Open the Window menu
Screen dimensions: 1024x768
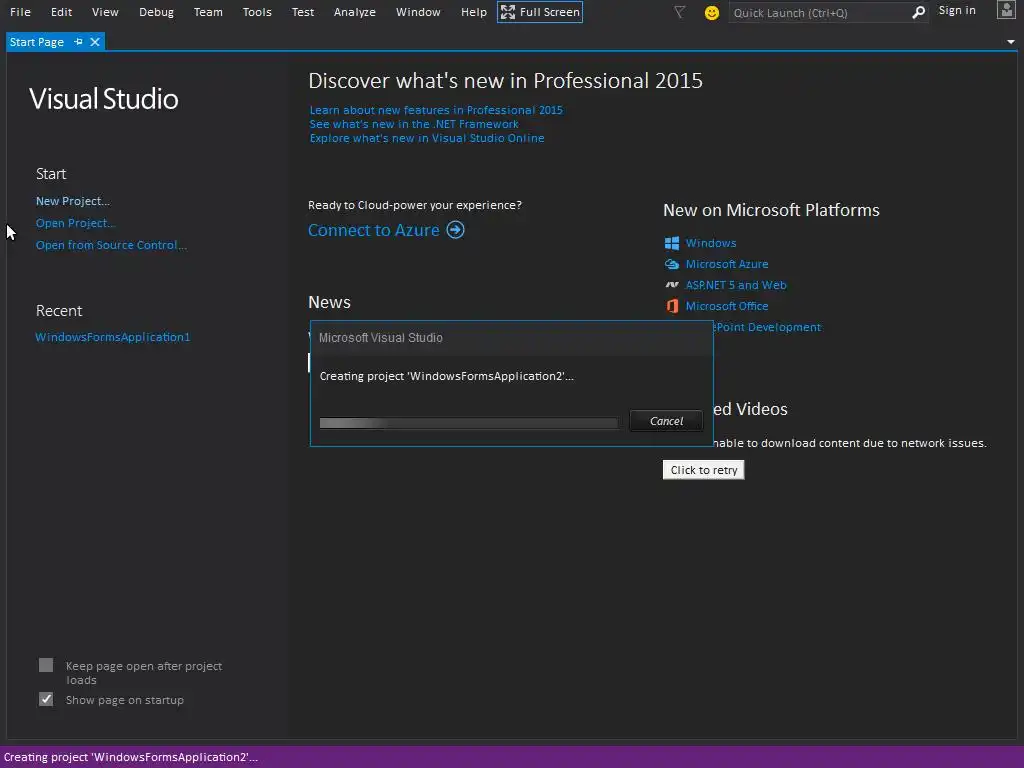tap(418, 12)
